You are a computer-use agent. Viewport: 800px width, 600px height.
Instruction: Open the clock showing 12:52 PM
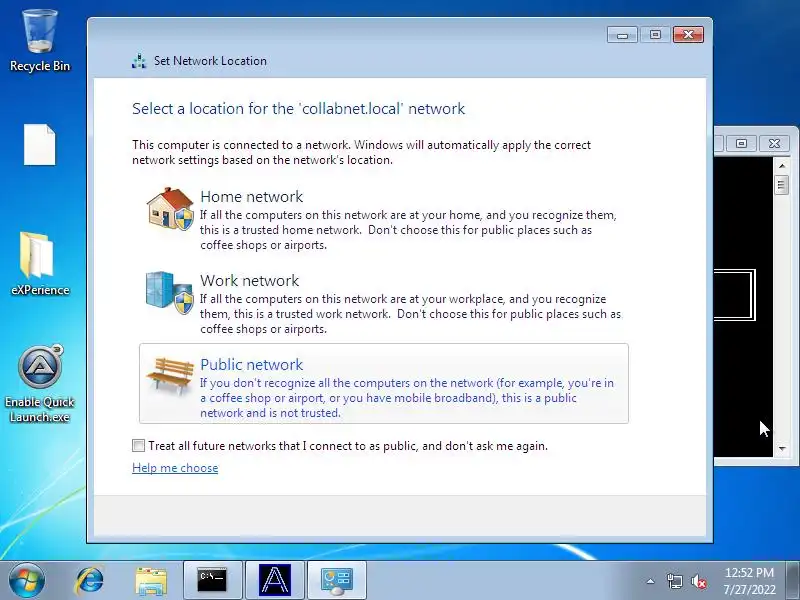point(749,581)
